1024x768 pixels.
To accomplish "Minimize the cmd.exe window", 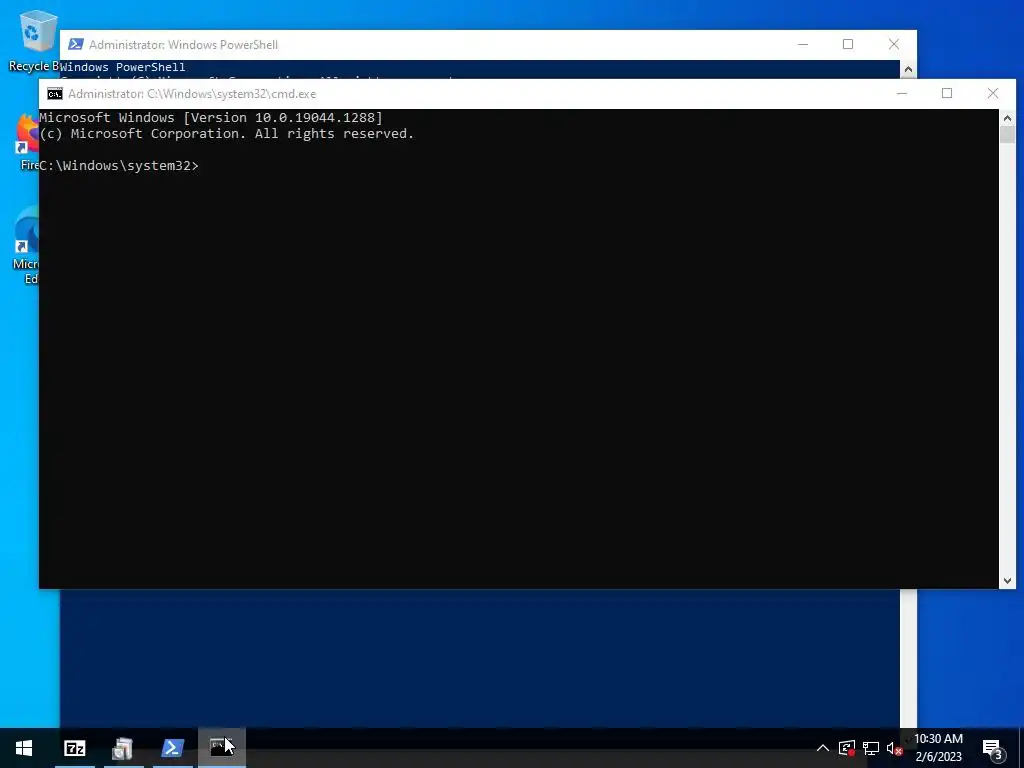I will coord(902,93).
